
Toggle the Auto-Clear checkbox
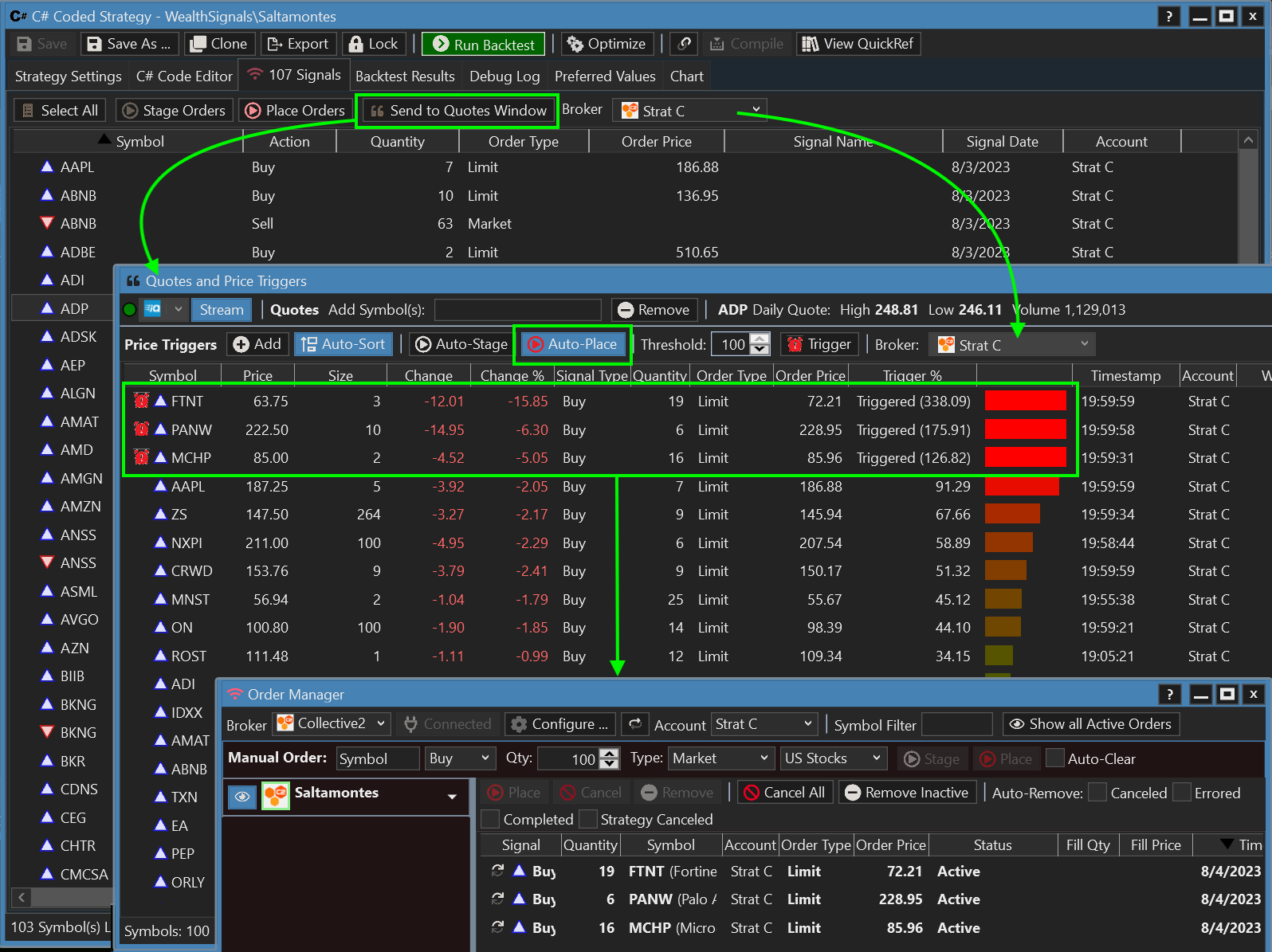pos(1054,758)
